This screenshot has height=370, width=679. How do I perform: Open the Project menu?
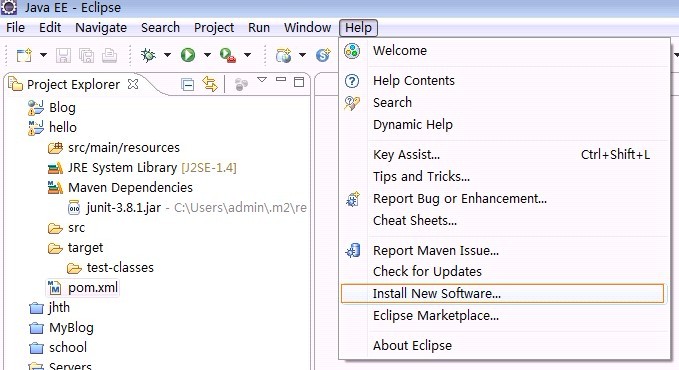click(214, 27)
